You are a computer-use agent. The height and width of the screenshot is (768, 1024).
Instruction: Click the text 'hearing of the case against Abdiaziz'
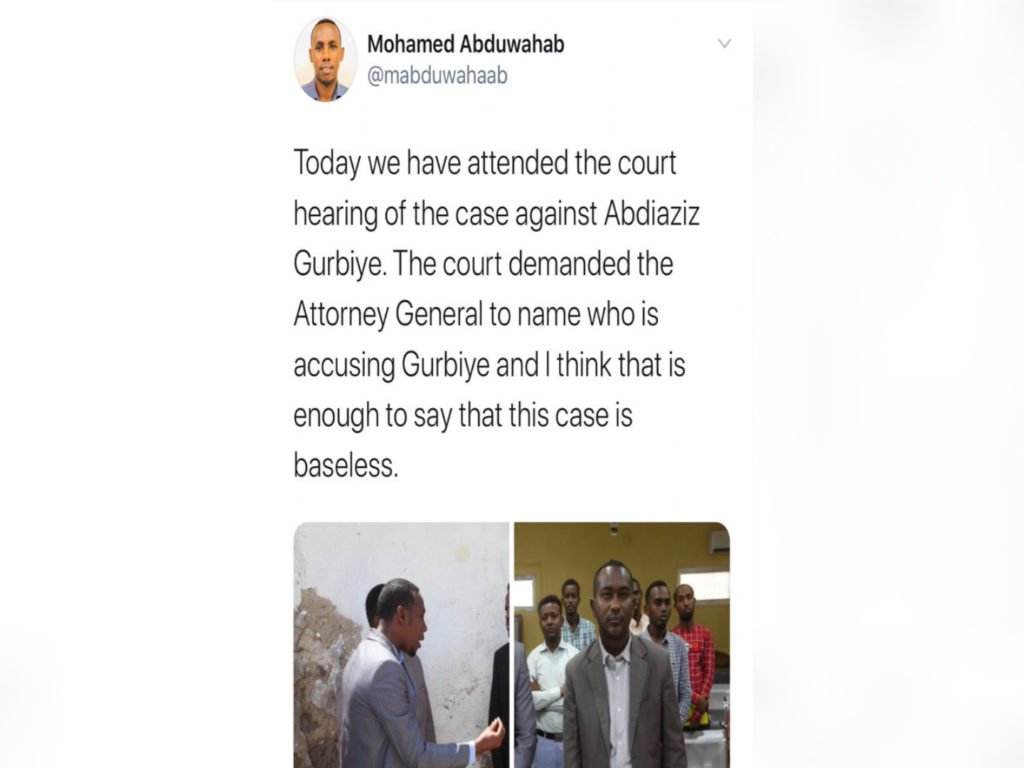(496, 214)
